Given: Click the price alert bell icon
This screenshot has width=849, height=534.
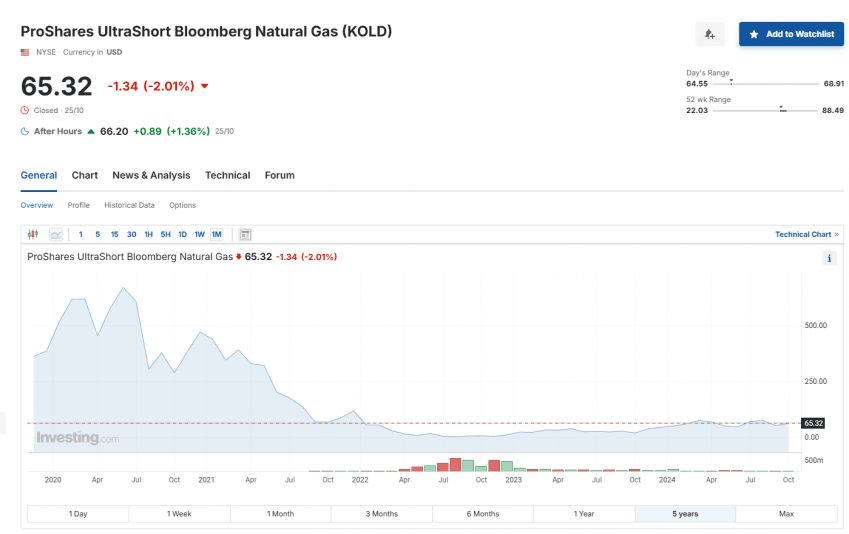Looking at the screenshot, I should coord(709,34).
